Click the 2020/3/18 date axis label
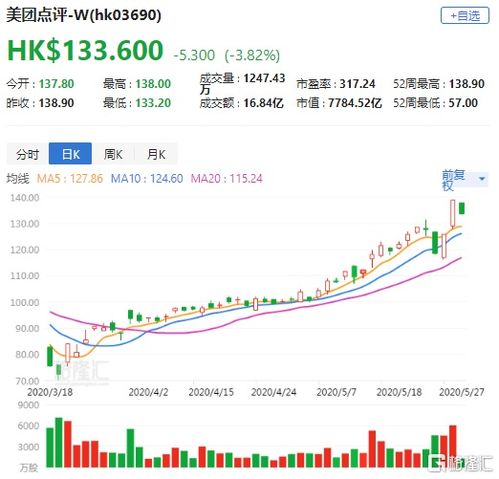The image size is (499, 479). pyautogui.click(x=50, y=392)
